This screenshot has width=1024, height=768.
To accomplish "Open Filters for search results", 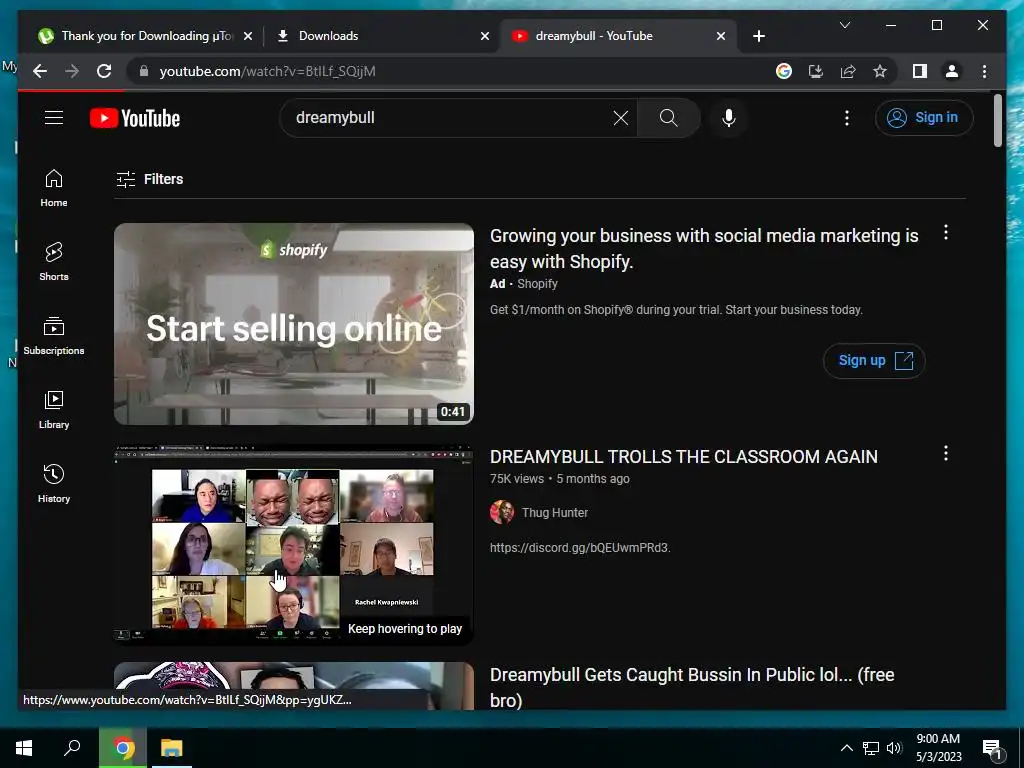I will point(150,179).
